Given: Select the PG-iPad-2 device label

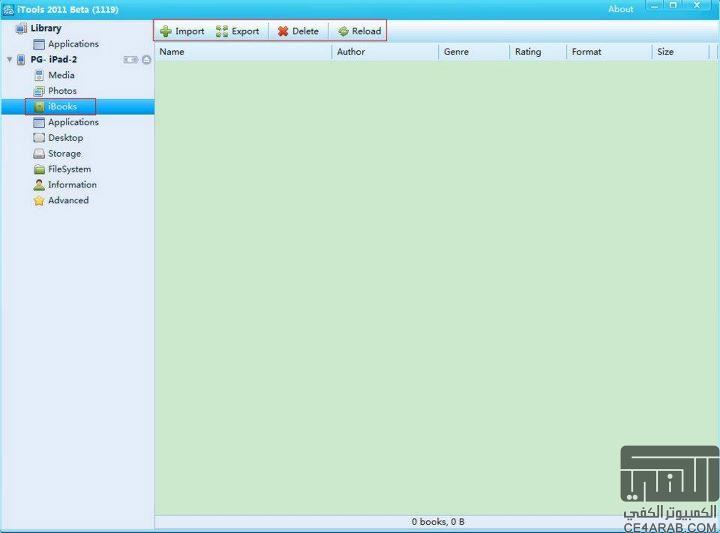Looking at the screenshot, I should tap(54, 60).
